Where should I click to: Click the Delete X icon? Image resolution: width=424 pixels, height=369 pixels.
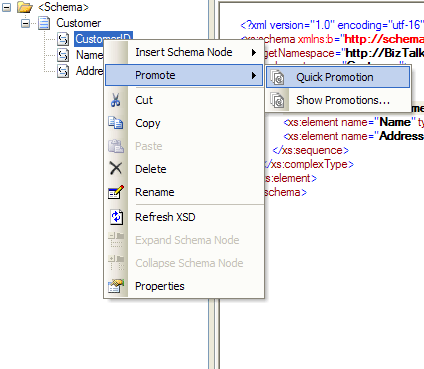(116, 168)
